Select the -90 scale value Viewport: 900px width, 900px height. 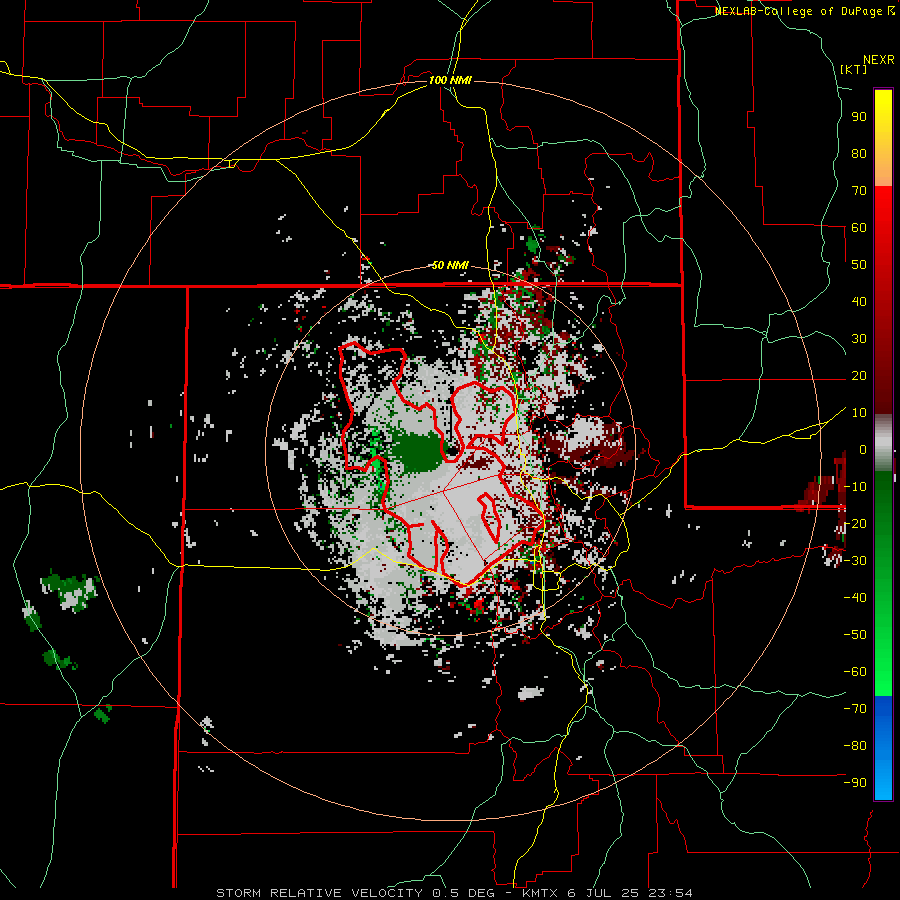click(855, 783)
